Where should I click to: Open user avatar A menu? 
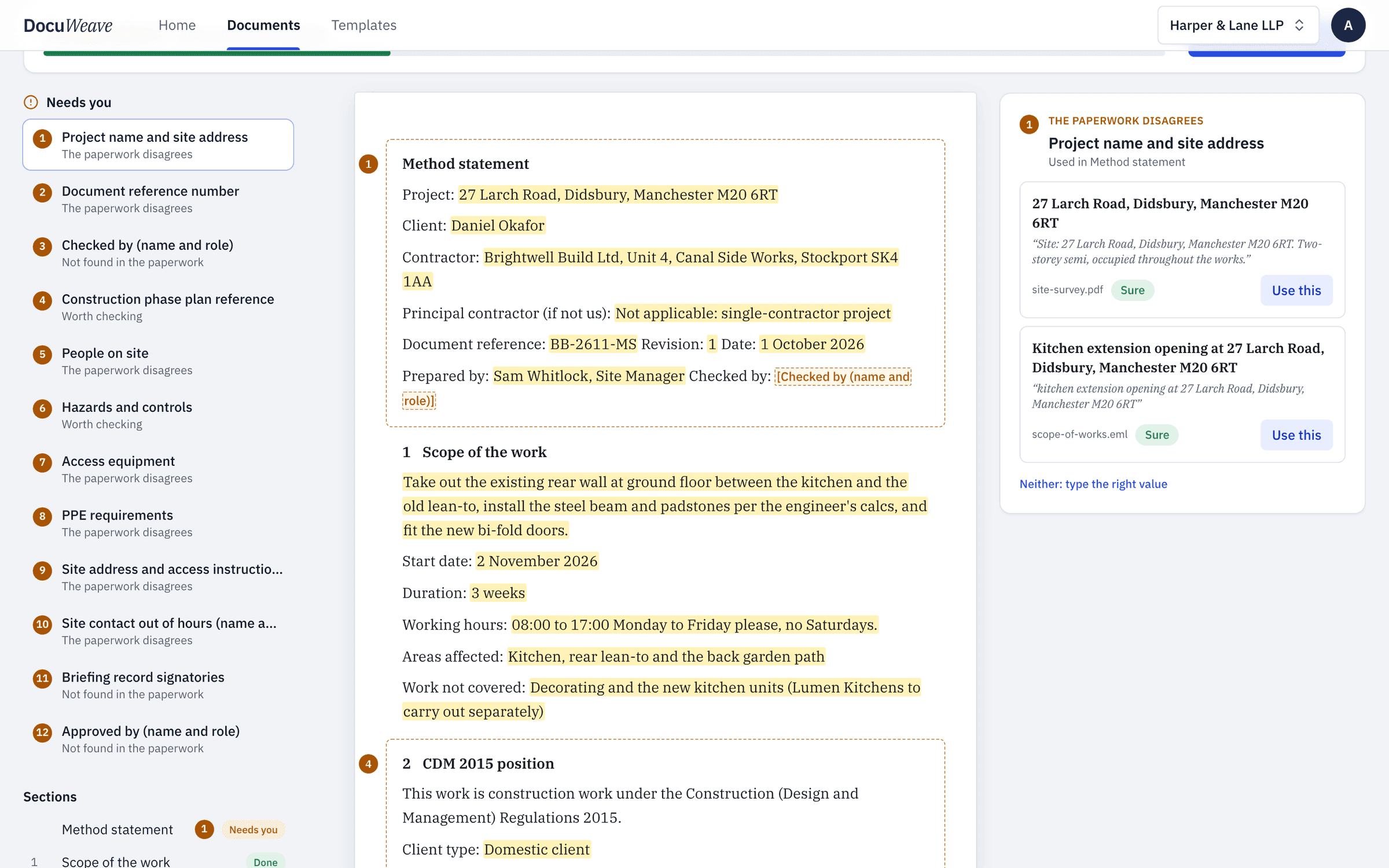pyautogui.click(x=1348, y=25)
